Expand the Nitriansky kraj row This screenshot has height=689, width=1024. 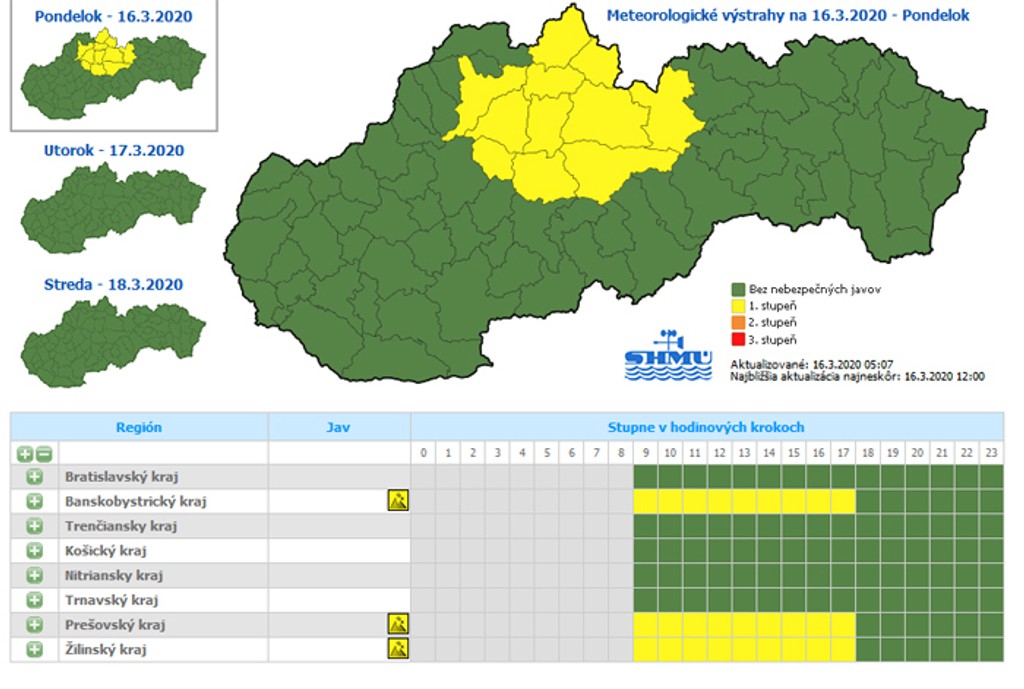coord(34,575)
